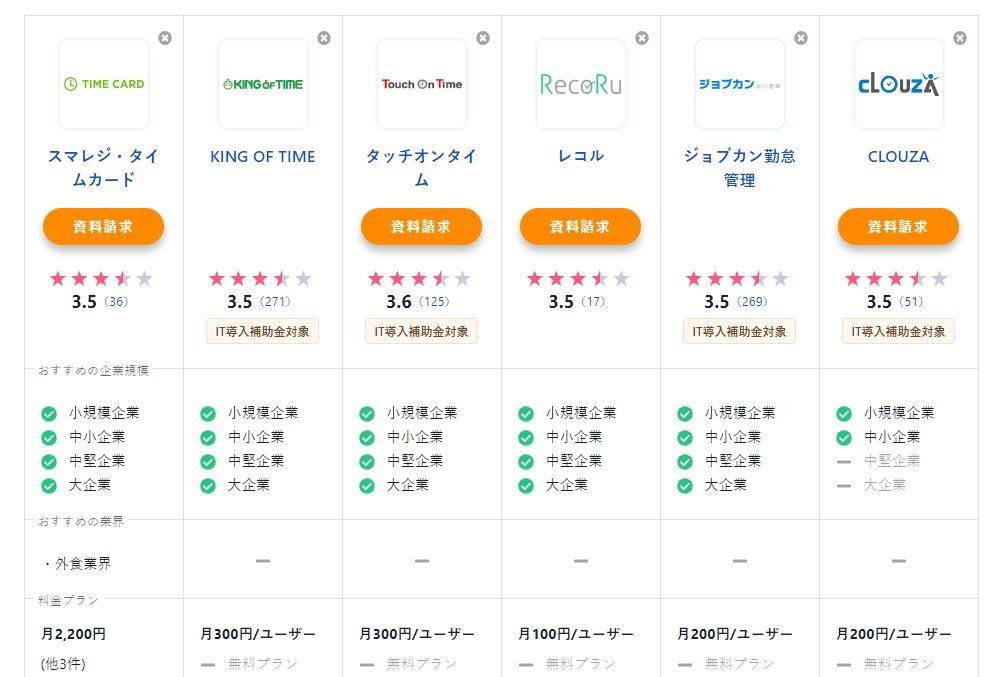997x677 pixels.
Task: Open the KING OF TIME logo image
Action: 263,84
